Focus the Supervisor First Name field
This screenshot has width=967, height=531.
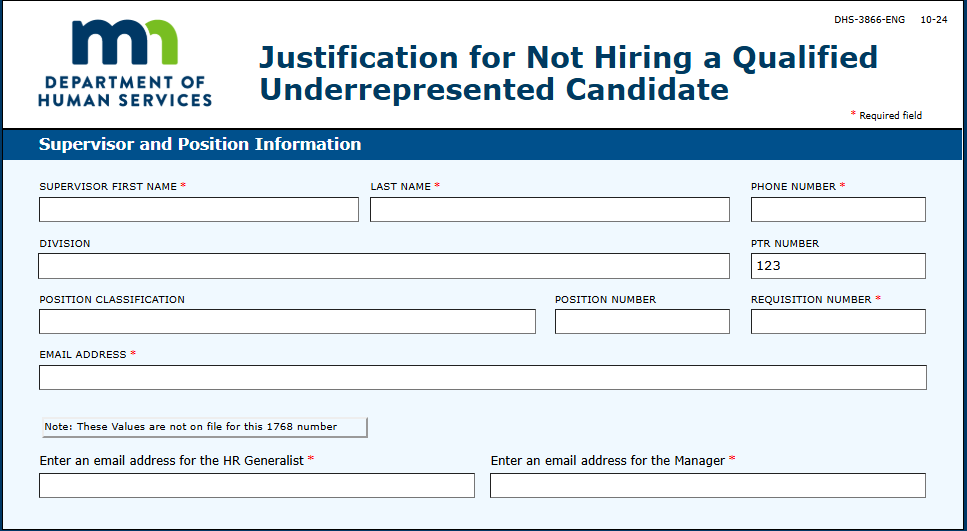[199, 210]
